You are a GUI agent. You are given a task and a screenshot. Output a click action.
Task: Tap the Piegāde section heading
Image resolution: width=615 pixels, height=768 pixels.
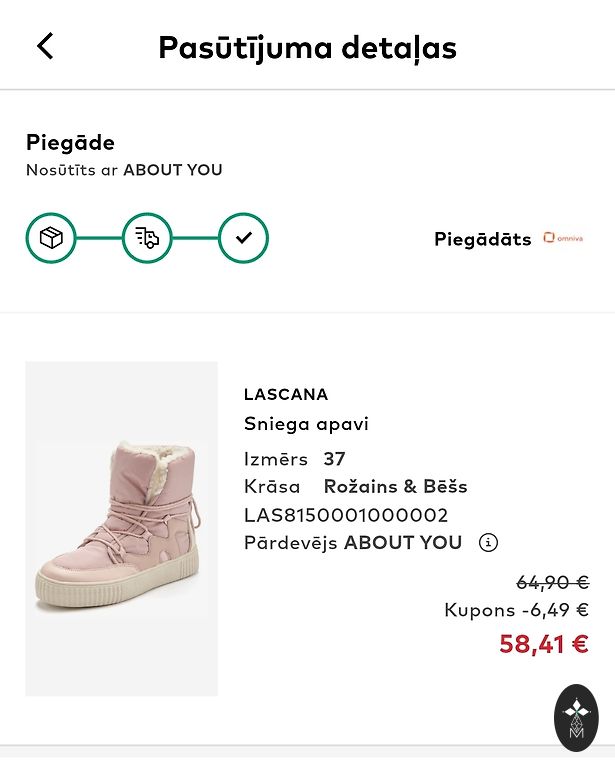70,143
